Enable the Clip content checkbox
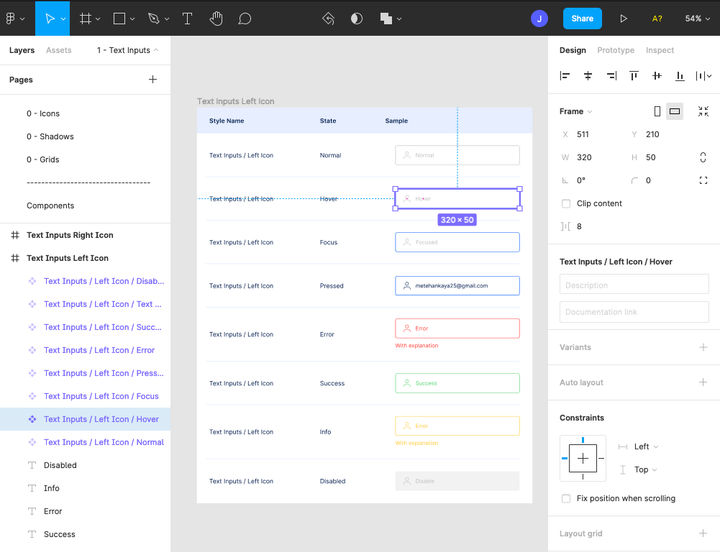This screenshot has height=552, width=720. (567, 203)
